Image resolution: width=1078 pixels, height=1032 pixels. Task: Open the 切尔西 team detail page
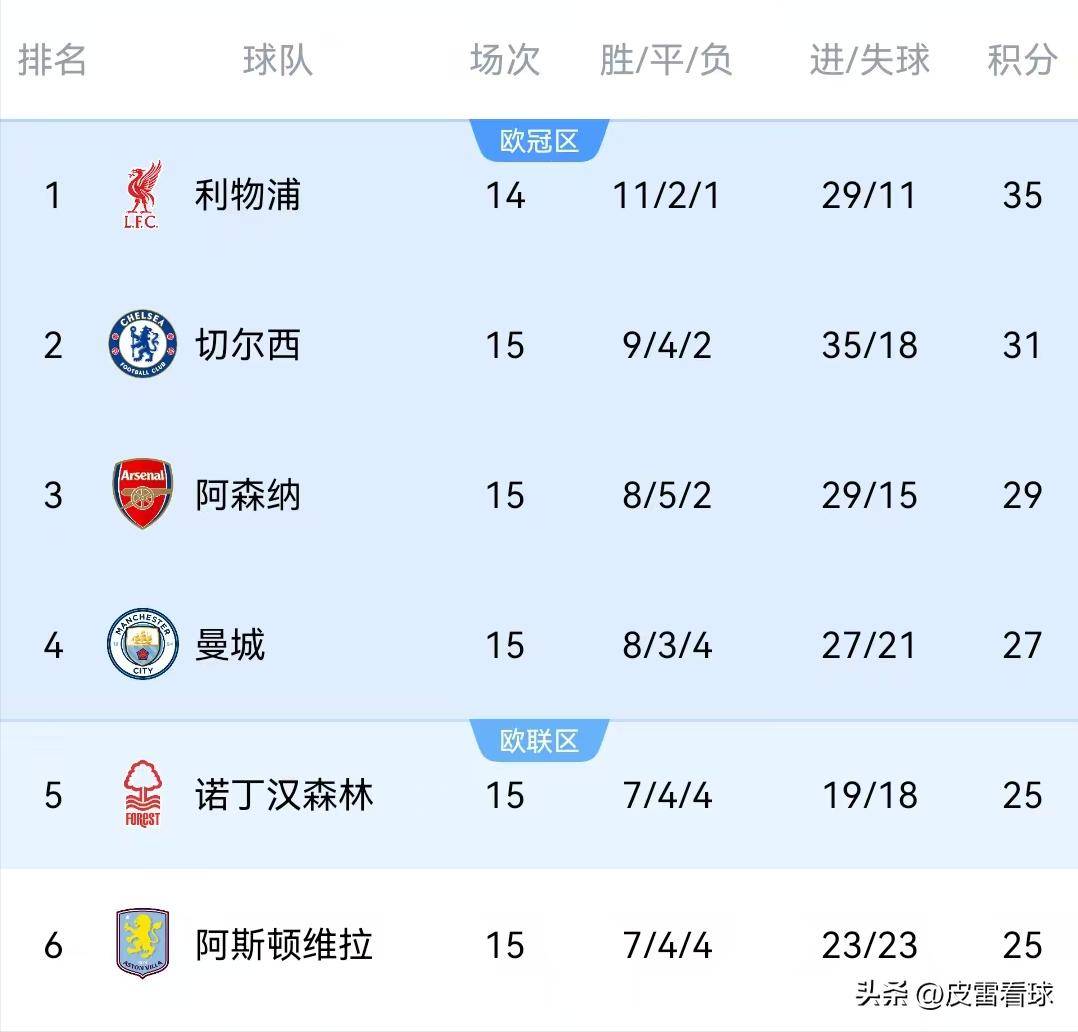tap(246, 346)
